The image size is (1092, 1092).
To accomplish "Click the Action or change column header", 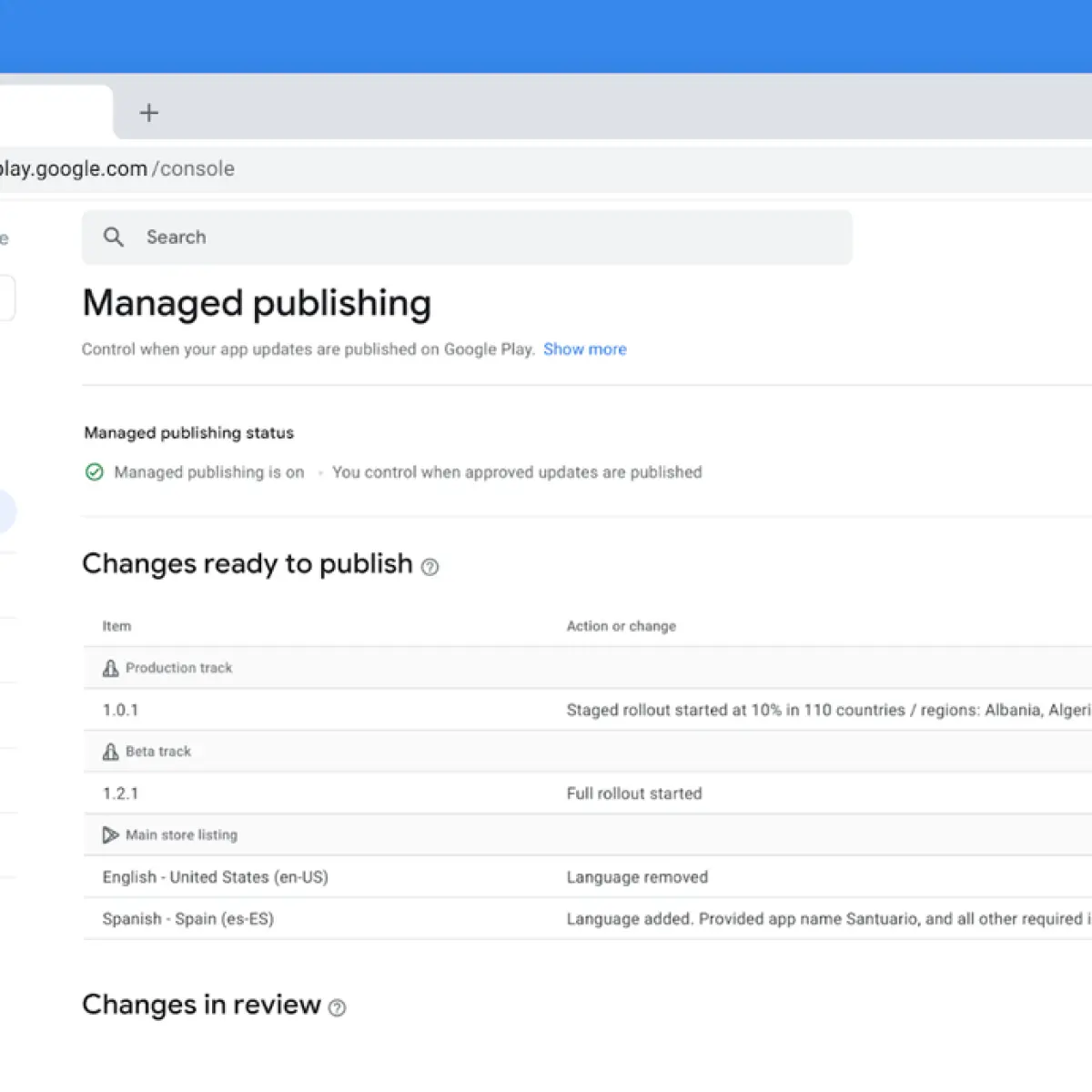I will pyautogui.click(x=622, y=626).
